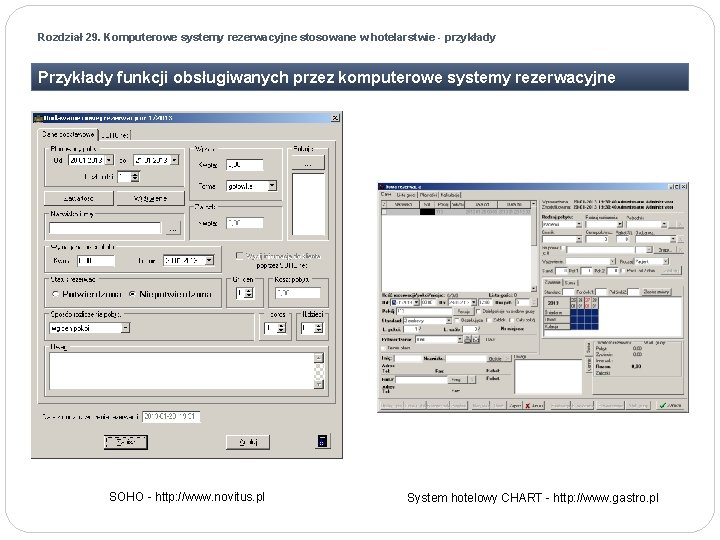The height and width of the screenshot is (540, 720).
Task: Click the reservation list scrollbar in CHART
Action: [534, 246]
